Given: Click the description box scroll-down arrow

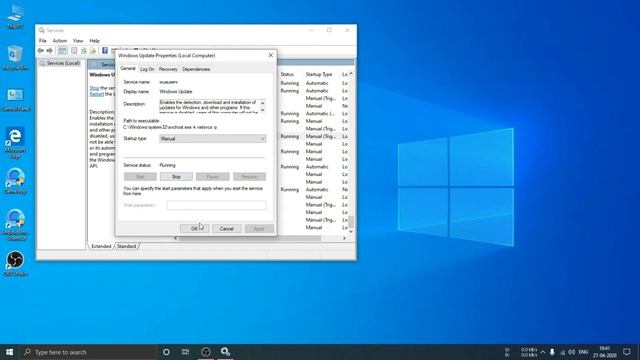Looking at the screenshot, I should (262, 110).
